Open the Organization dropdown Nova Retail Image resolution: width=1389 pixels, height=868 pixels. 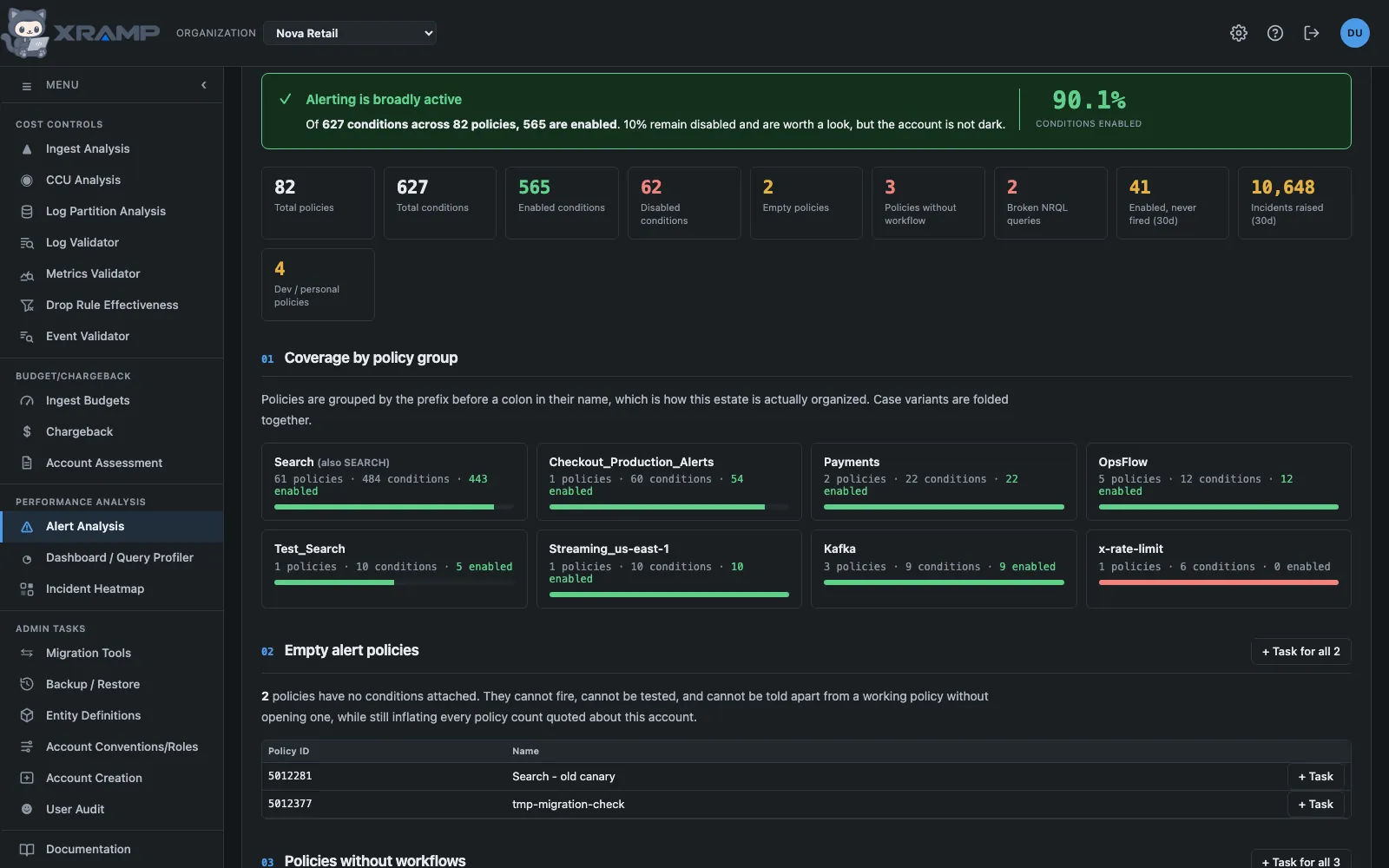tap(350, 33)
